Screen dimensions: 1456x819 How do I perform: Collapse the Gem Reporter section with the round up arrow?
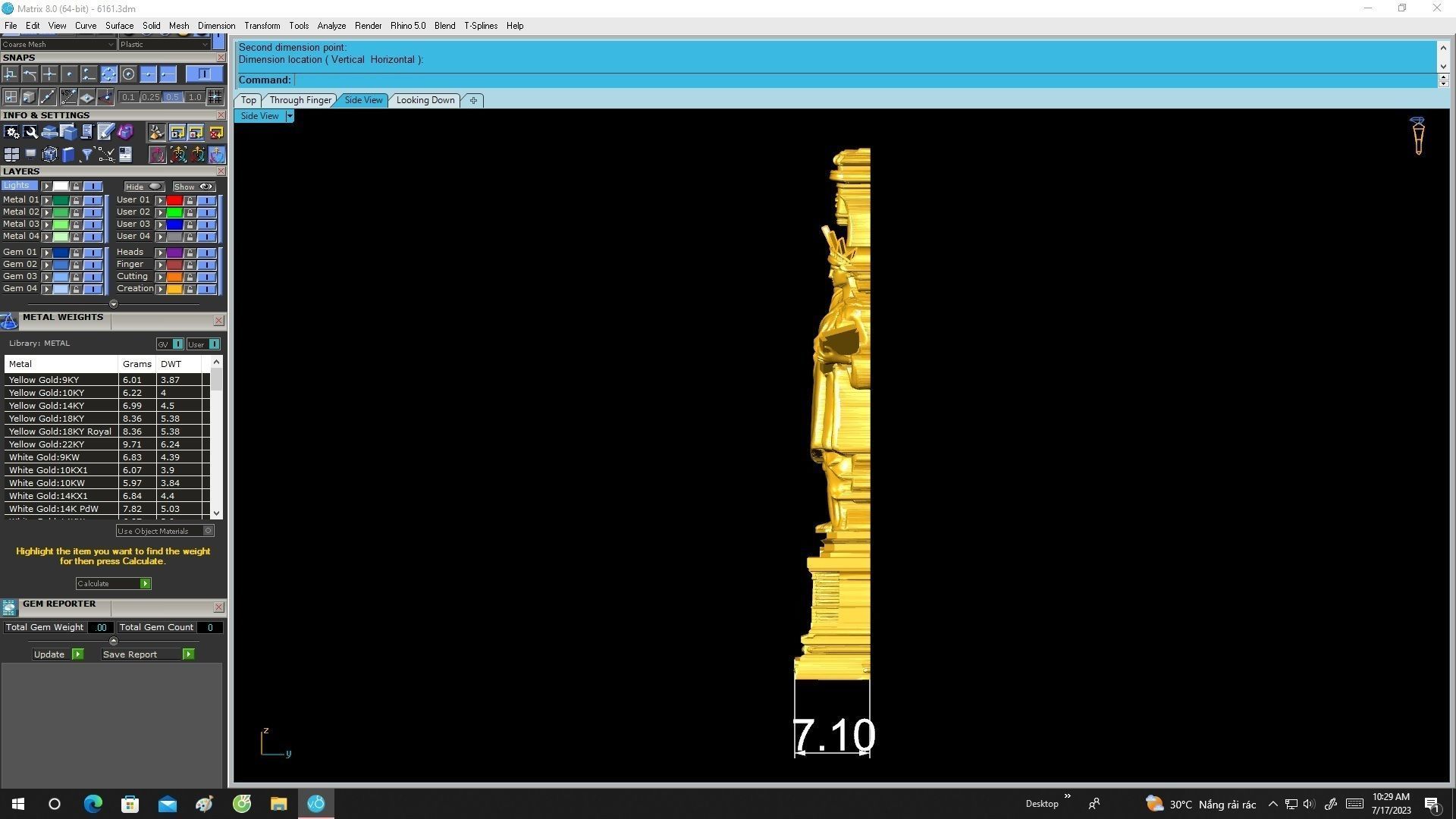pyautogui.click(x=114, y=641)
